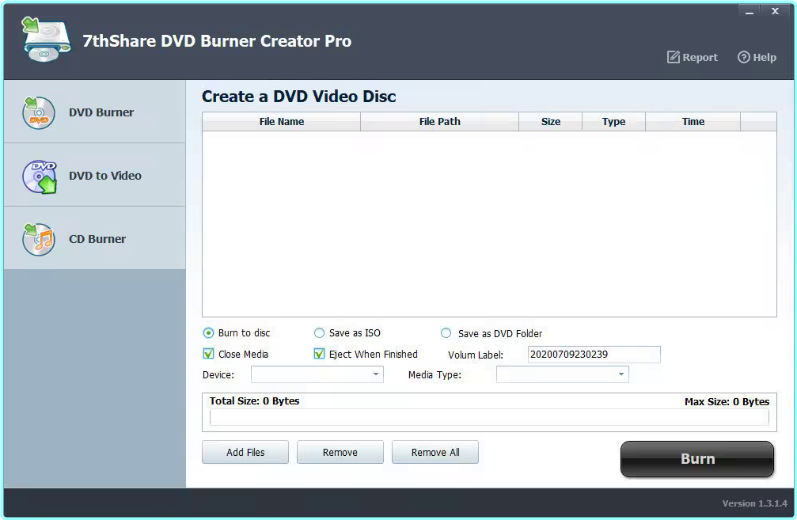
Task: Click the Volum Label input field
Action: click(594, 354)
